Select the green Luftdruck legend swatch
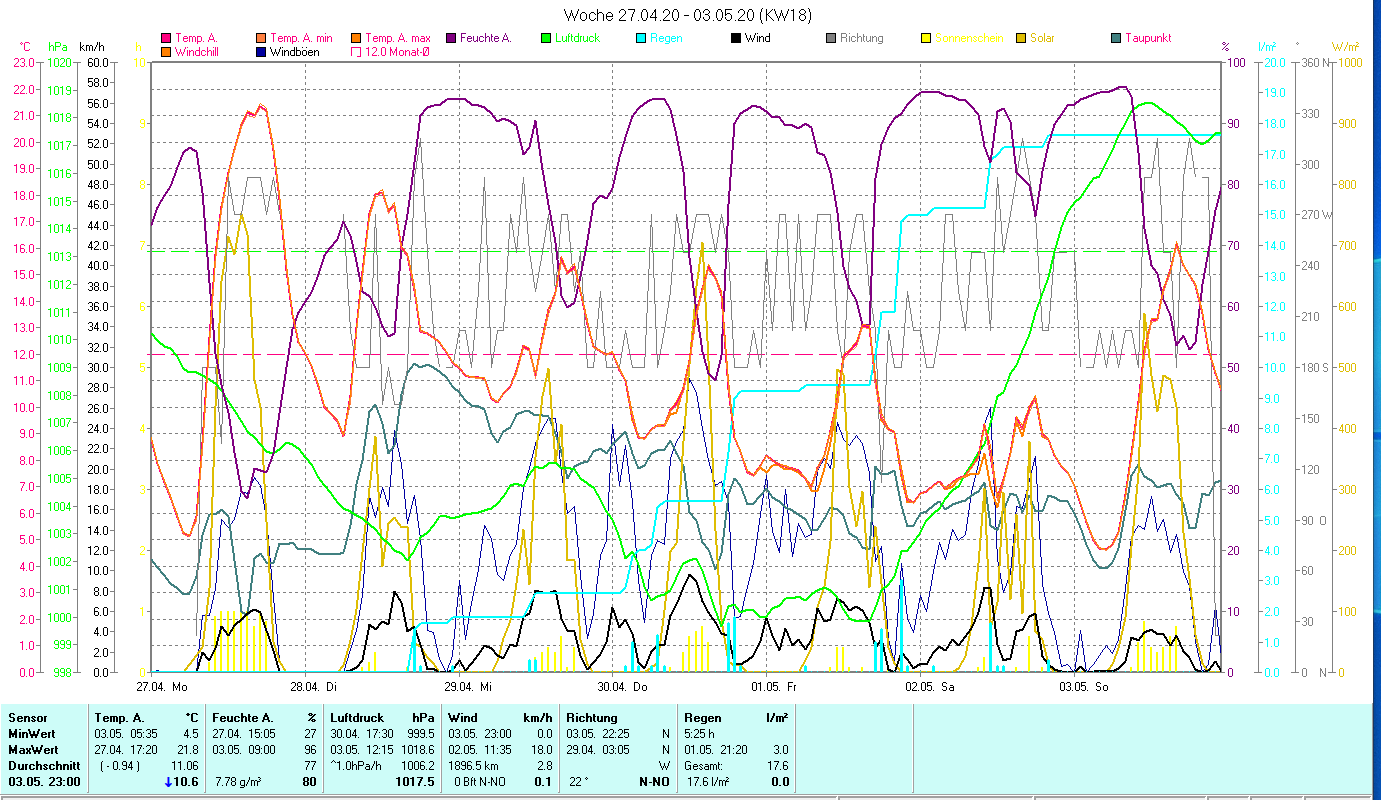 point(546,39)
